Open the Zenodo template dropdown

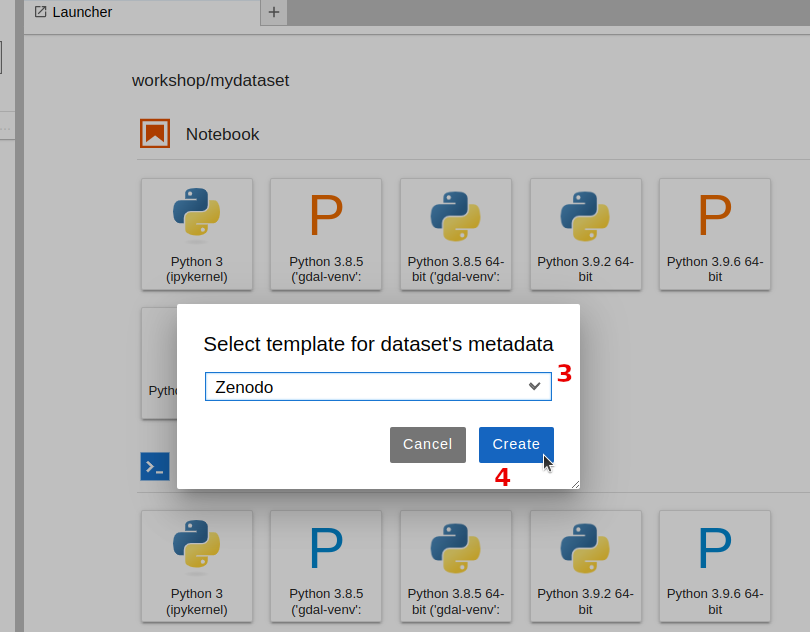tap(378, 387)
